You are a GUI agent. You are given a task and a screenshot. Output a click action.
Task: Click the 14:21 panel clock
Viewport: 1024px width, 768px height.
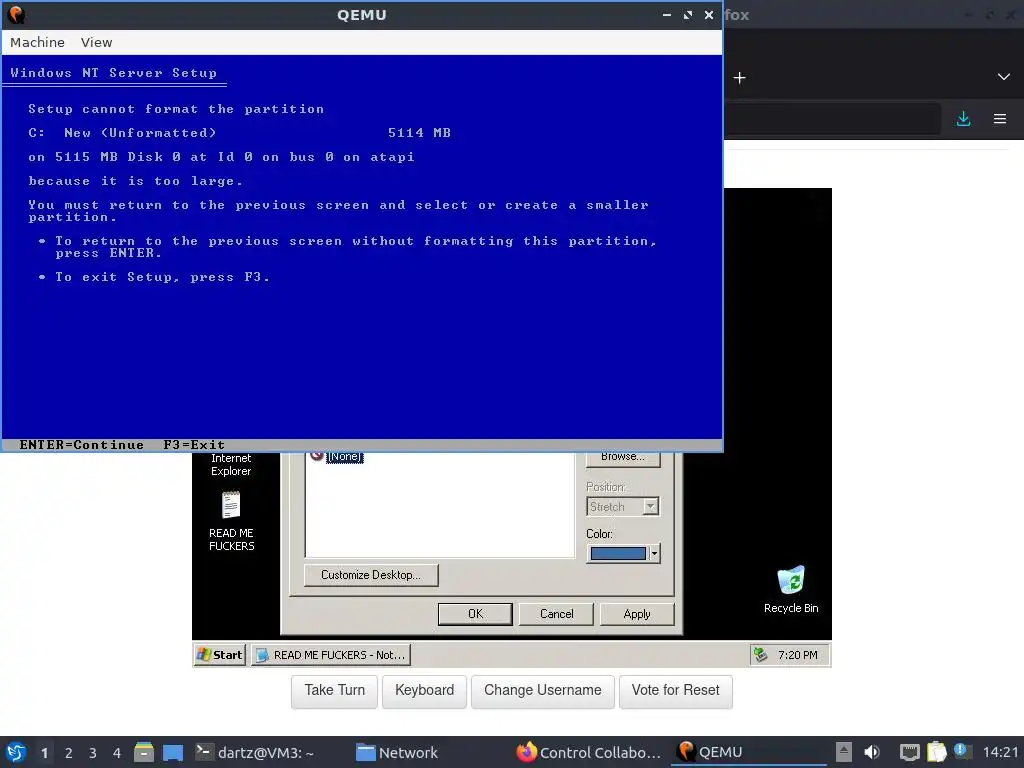click(1000, 752)
